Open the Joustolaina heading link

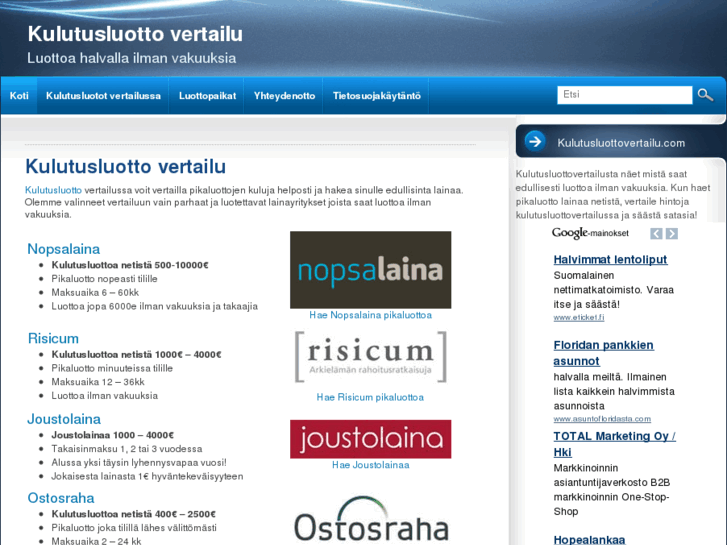64,419
